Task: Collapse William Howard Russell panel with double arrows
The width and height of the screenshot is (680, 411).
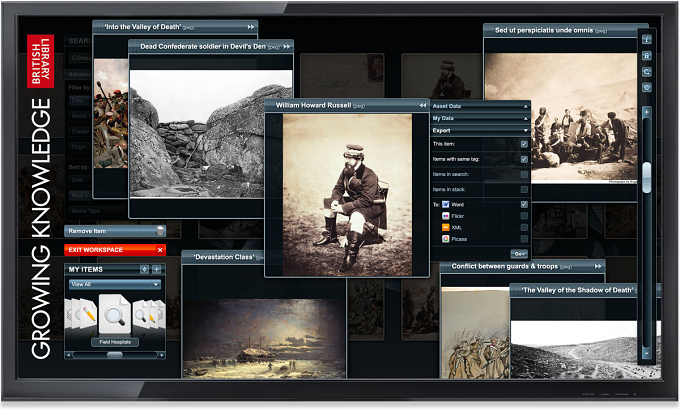Action: (x=422, y=105)
